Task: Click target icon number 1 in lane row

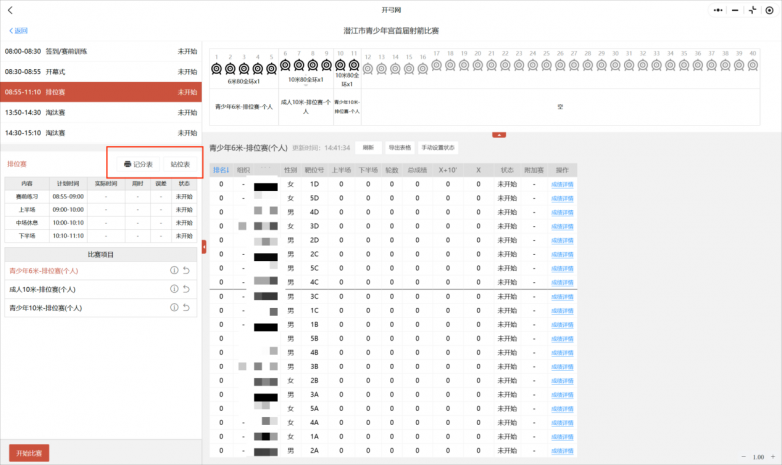Action: tap(216, 68)
